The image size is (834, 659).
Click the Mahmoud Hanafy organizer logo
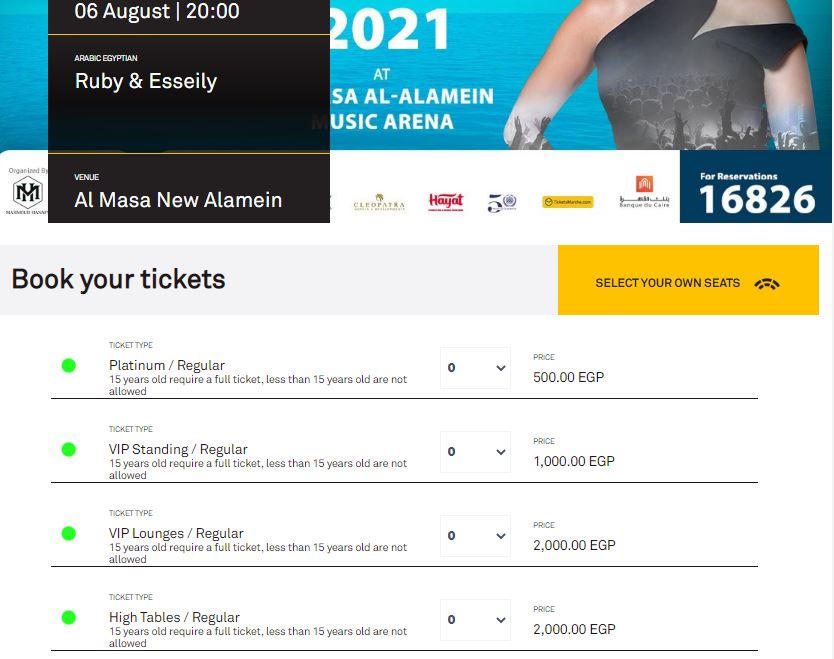click(x=27, y=193)
